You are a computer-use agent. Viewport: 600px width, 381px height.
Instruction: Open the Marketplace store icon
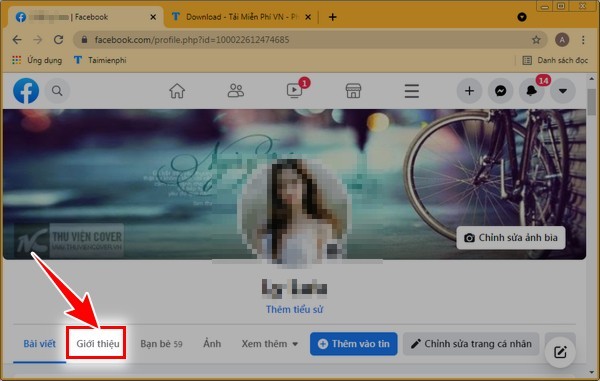(x=353, y=91)
